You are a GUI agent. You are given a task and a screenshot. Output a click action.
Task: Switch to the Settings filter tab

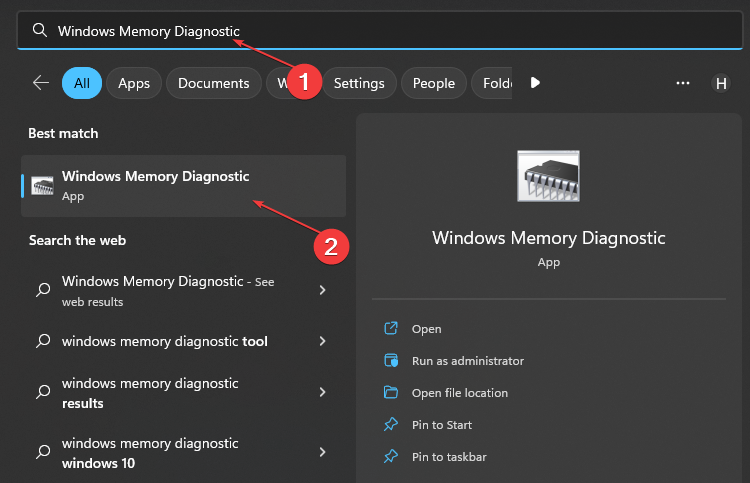click(x=359, y=83)
